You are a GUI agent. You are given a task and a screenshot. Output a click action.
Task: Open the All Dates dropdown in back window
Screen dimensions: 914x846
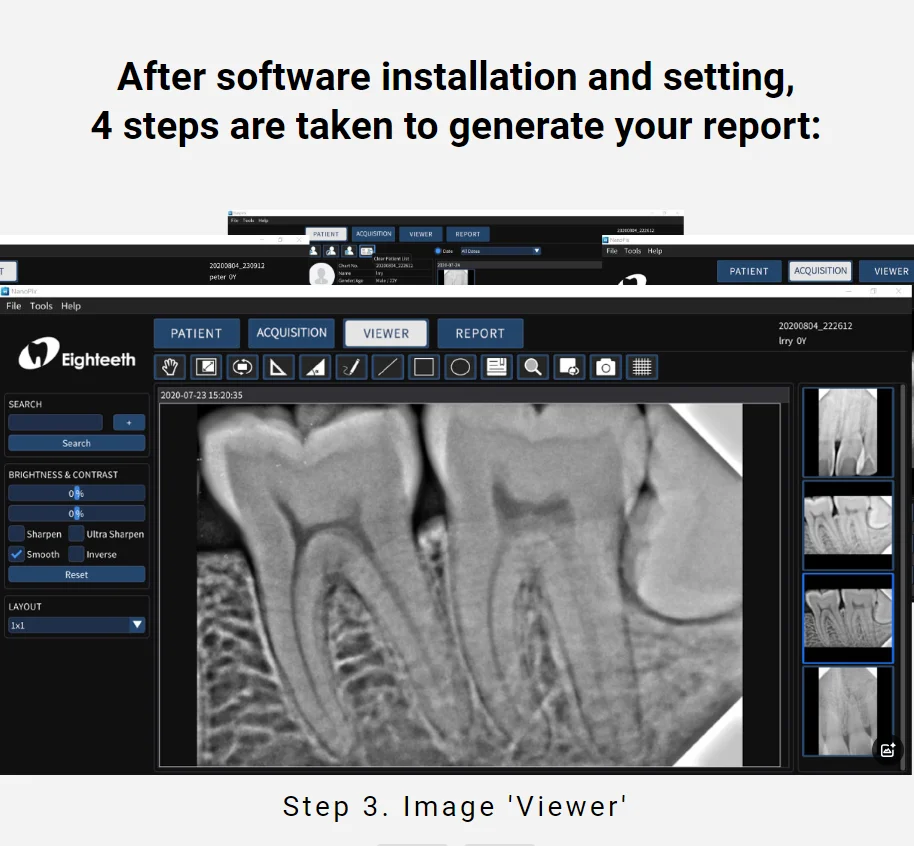tap(500, 251)
